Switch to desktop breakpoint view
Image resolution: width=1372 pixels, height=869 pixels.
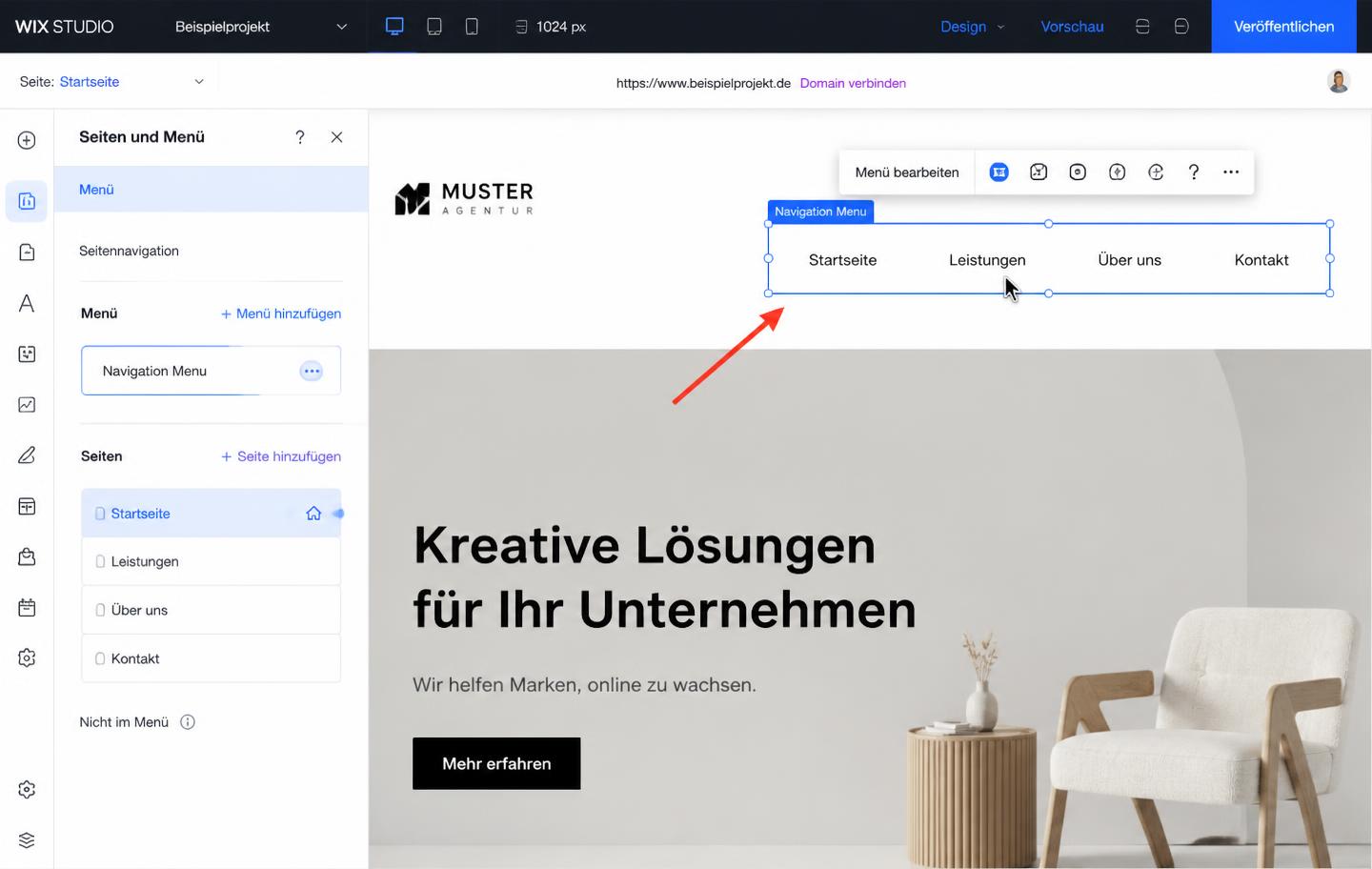pyautogui.click(x=394, y=27)
